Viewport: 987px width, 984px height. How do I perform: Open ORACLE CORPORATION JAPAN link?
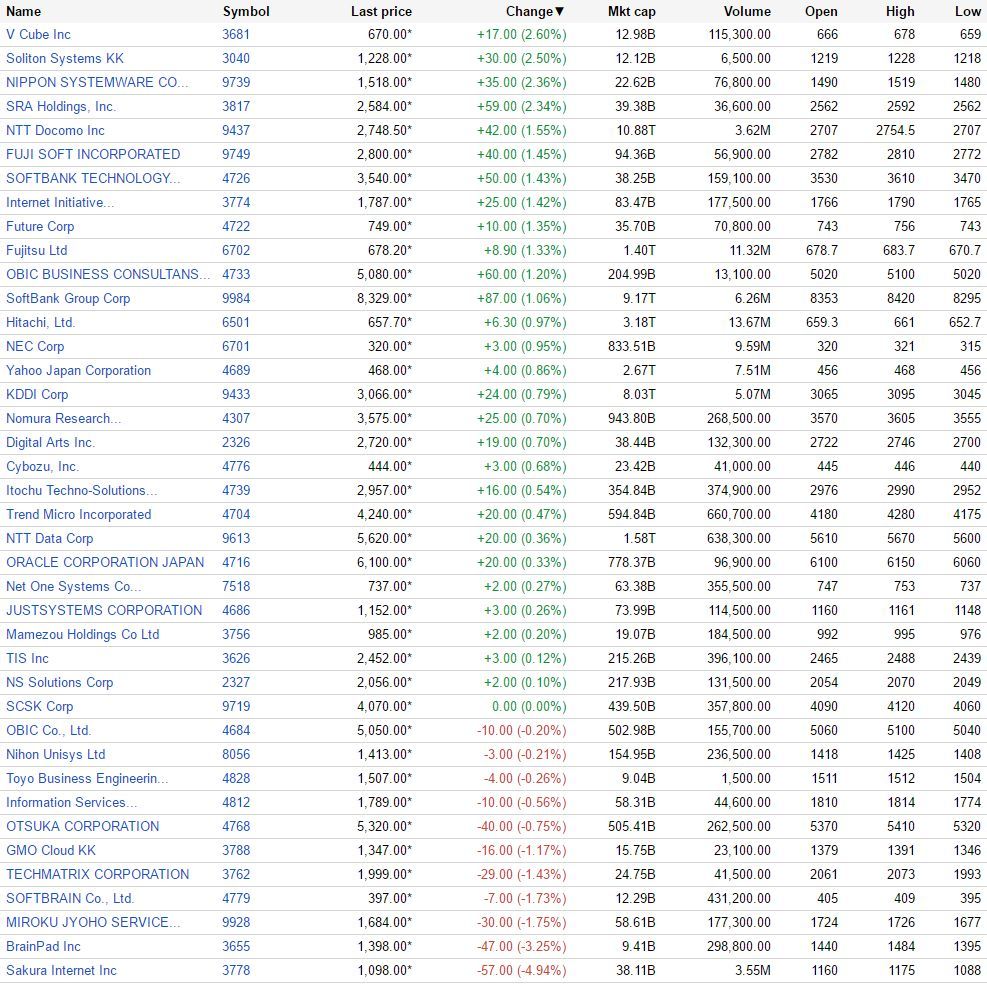(x=105, y=562)
